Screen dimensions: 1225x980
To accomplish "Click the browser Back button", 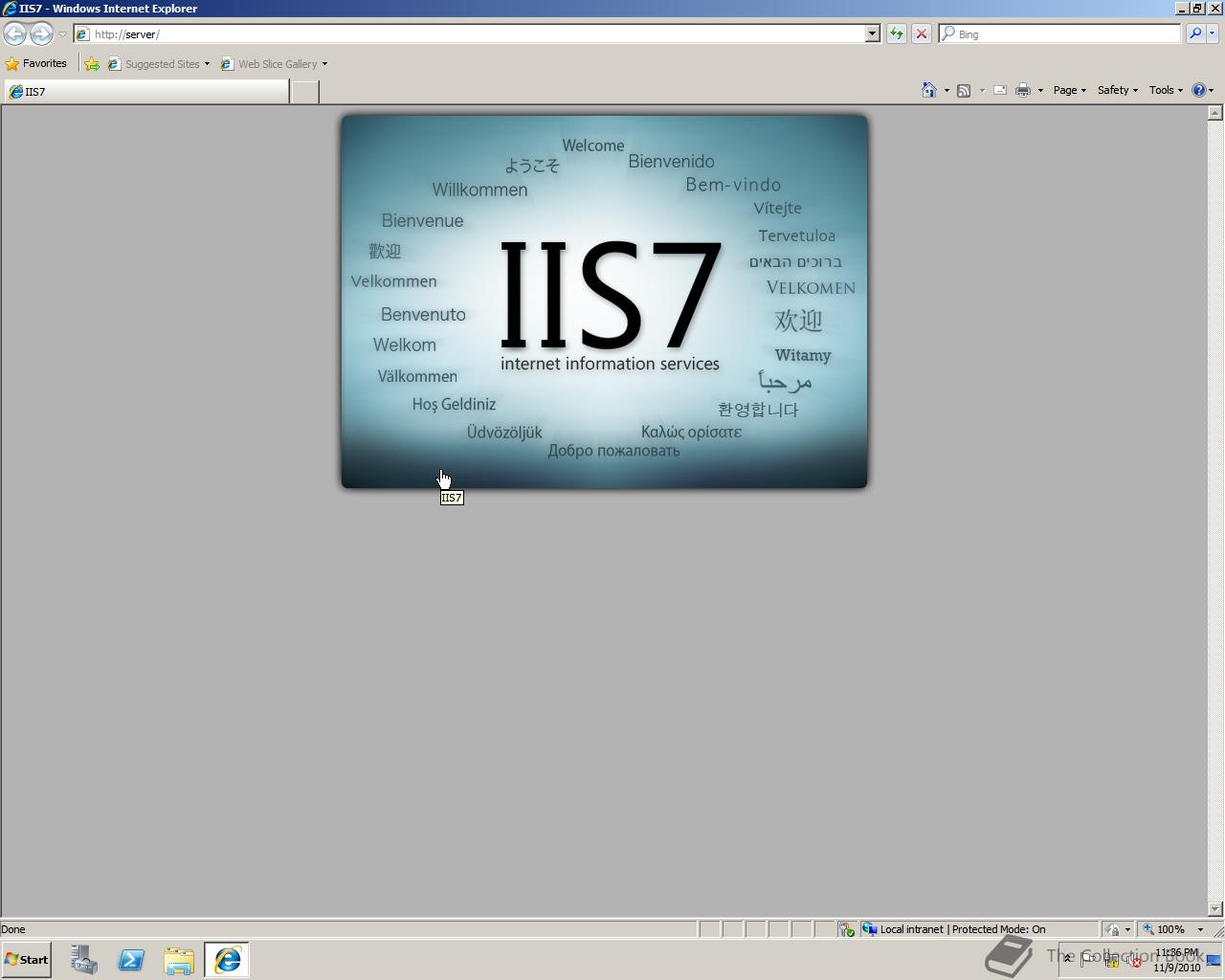I will 14,33.
